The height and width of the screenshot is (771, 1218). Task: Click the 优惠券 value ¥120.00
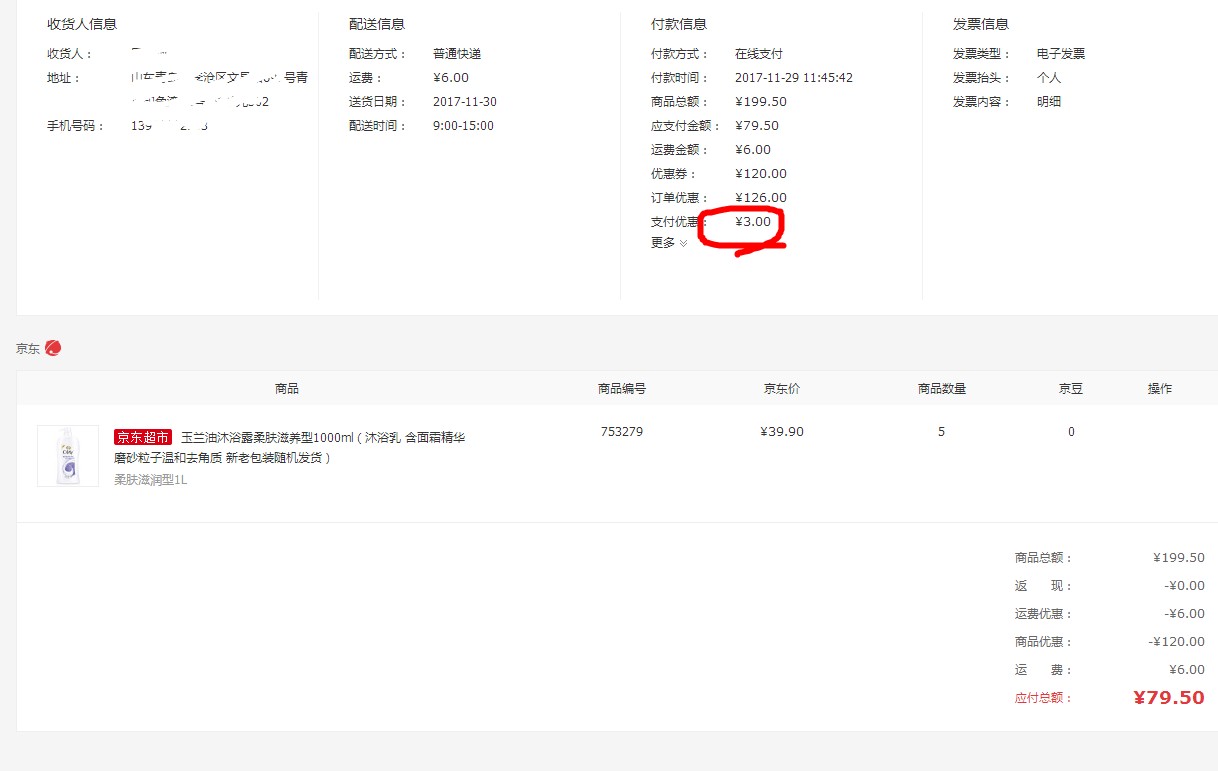point(761,174)
